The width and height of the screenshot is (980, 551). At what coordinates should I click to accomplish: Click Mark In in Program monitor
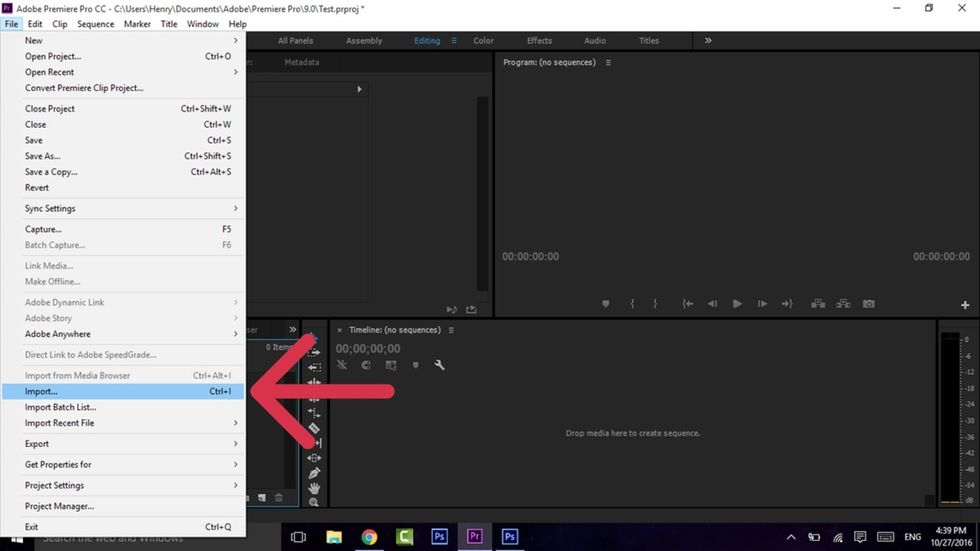click(x=632, y=304)
